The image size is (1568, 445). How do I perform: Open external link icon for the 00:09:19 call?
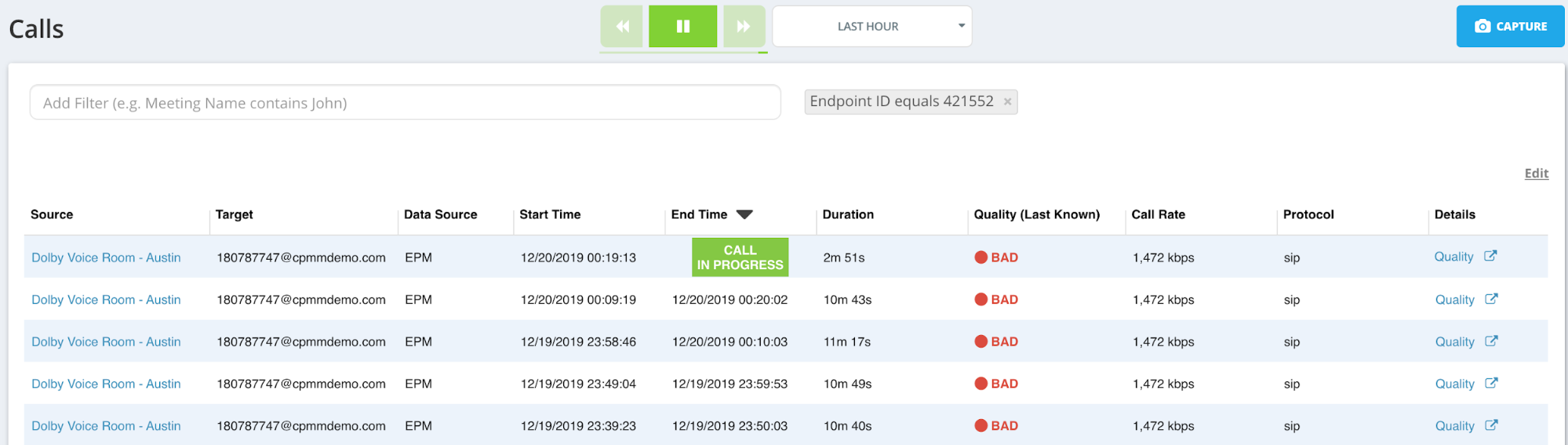point(1491,299)
